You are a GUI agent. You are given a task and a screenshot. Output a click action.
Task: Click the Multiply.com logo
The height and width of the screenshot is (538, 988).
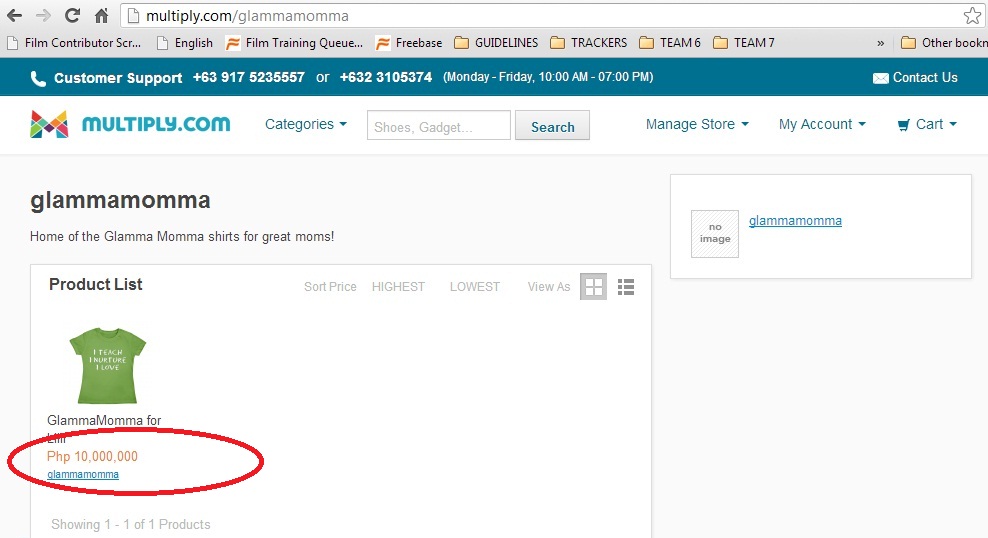130,124
